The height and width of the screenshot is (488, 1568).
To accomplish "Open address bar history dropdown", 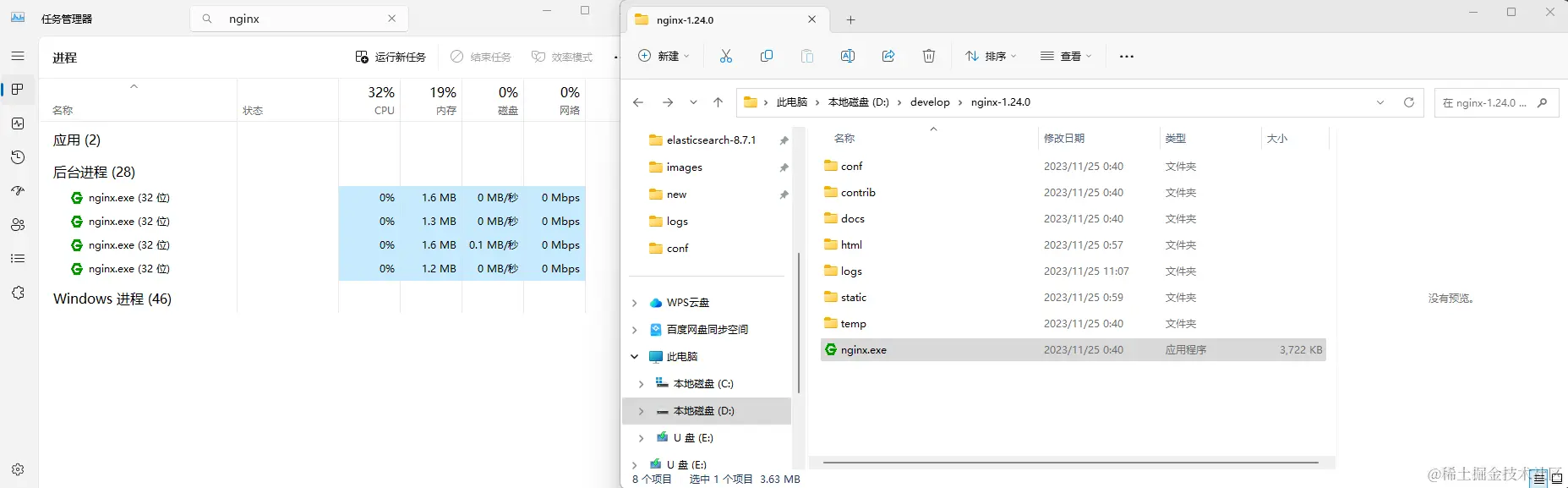I will tap(1380, 102).
